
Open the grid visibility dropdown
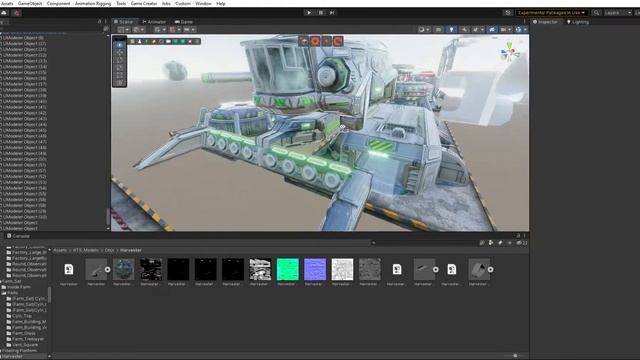pos(160,29)
